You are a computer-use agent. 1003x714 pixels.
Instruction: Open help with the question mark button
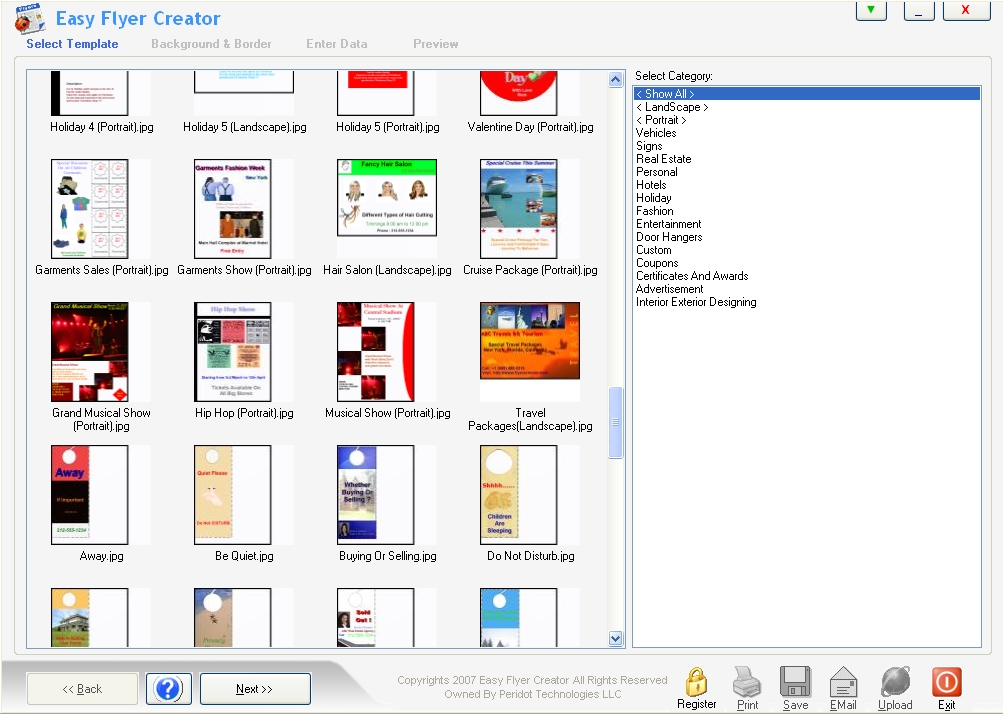[168, 688]
